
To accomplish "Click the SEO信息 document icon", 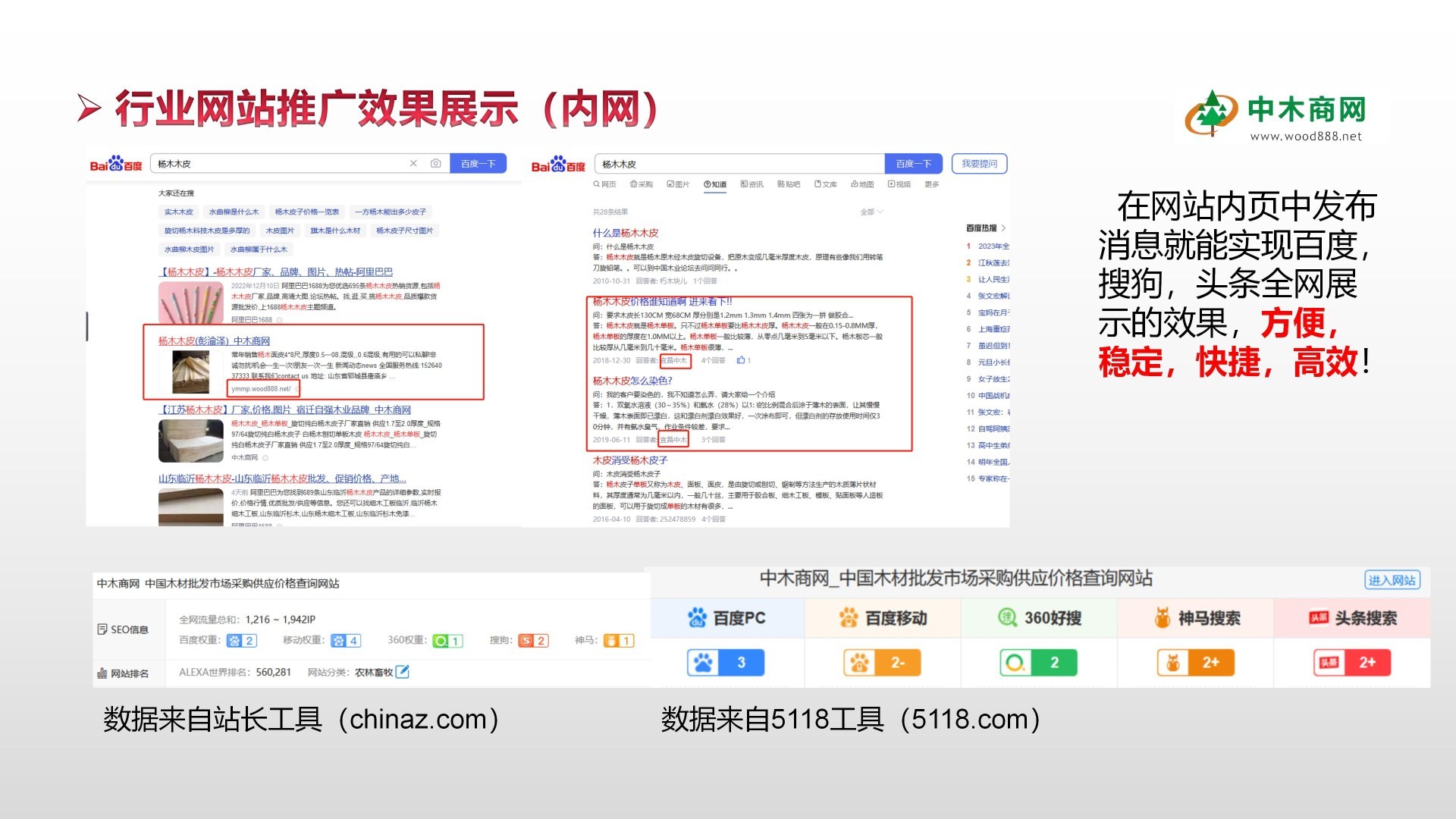I will pos(102,629).
